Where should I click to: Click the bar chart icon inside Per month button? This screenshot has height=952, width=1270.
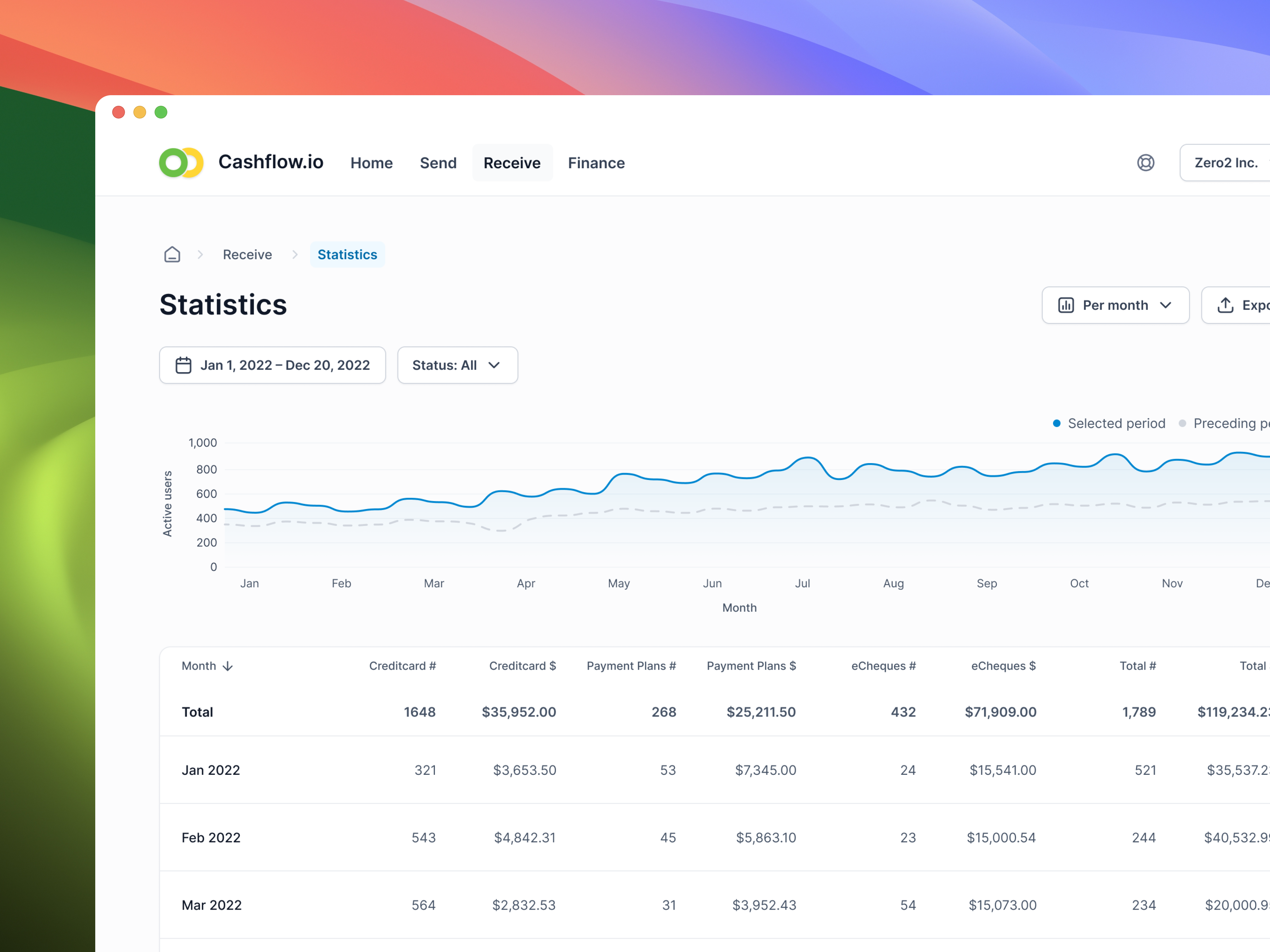[x=1066, y=305]
